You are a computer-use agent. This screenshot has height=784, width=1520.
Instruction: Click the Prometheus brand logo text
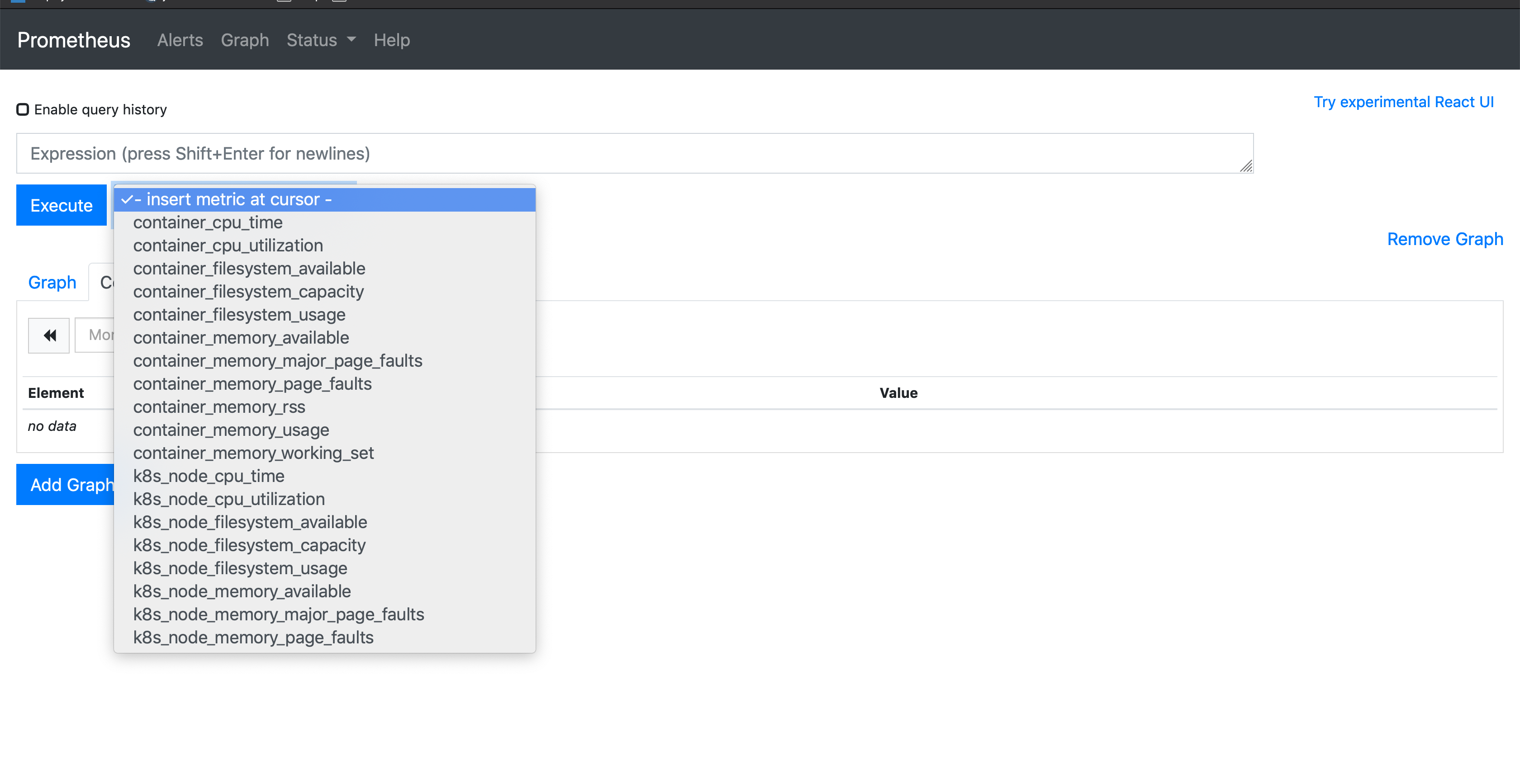point(74,40)
